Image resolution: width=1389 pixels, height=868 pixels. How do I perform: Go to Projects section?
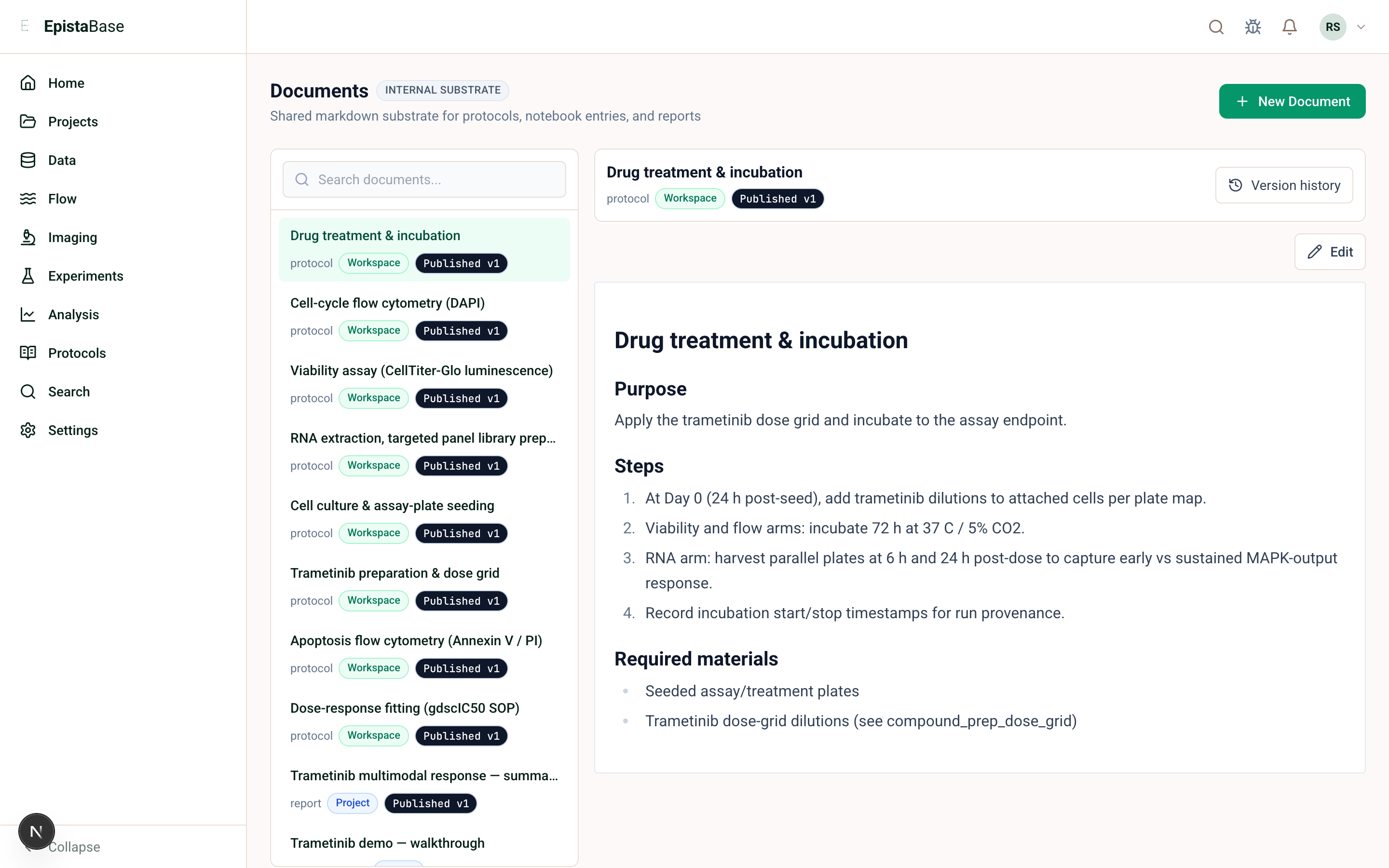click(73, 121)
